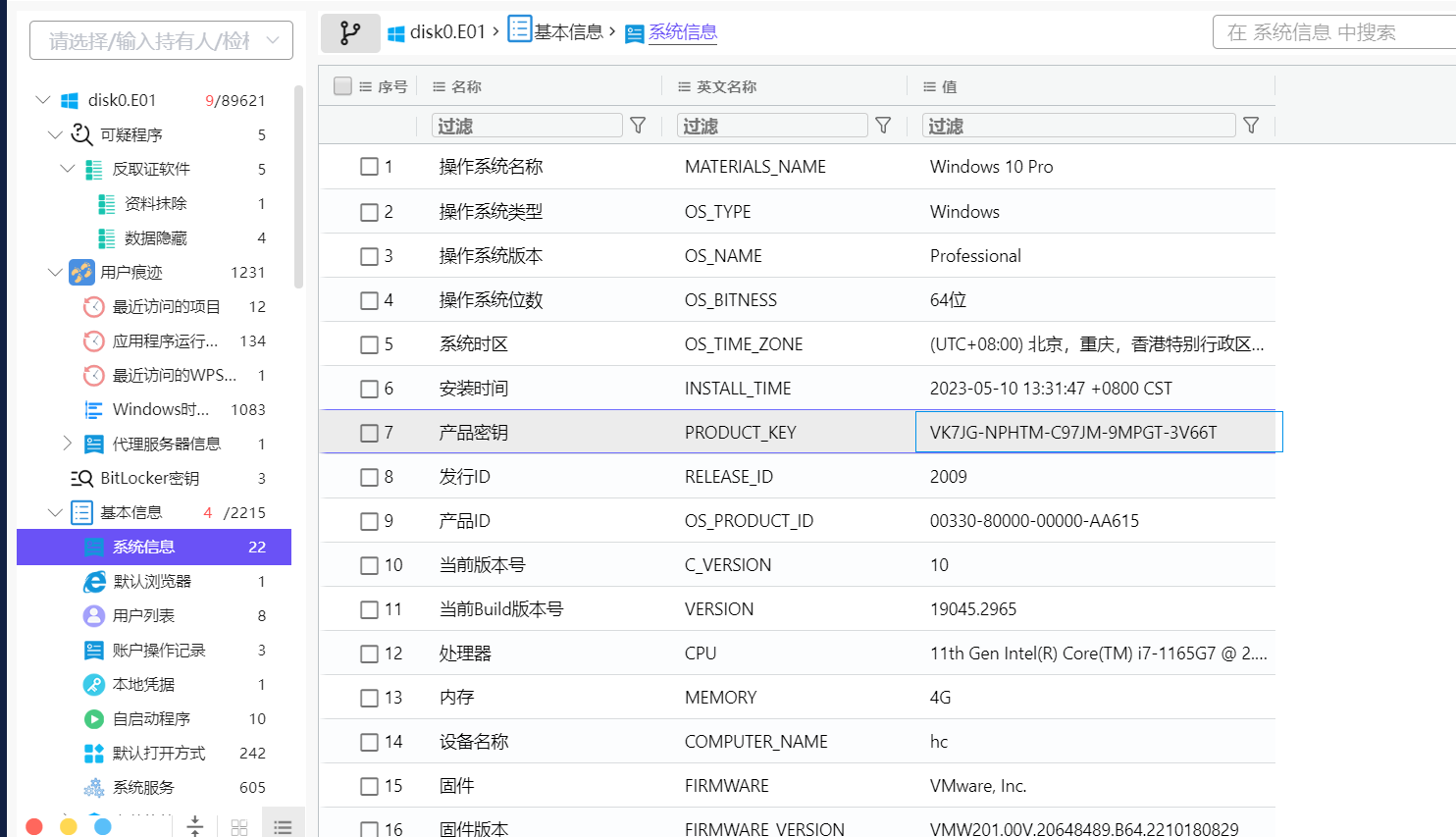The height and width of the screenshot is (837, 1456).
Task: Switch to list view icon at bottom
Action: [x=283, y=827]
